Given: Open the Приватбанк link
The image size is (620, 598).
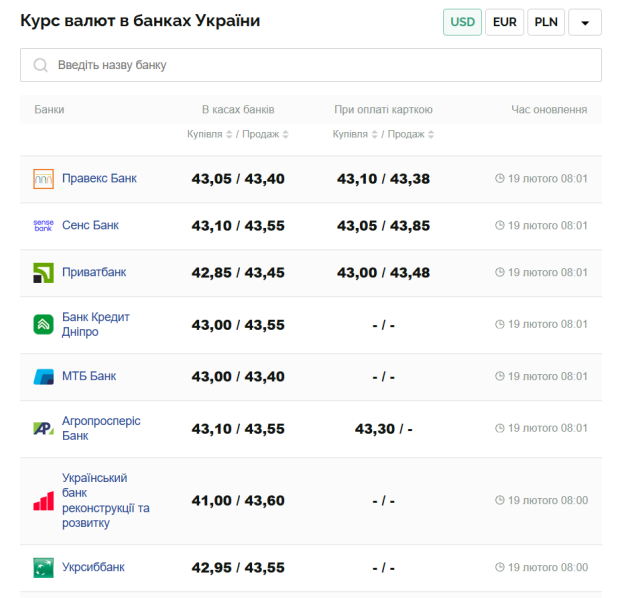Looking at the screenshot, I should tap(94, 272).
